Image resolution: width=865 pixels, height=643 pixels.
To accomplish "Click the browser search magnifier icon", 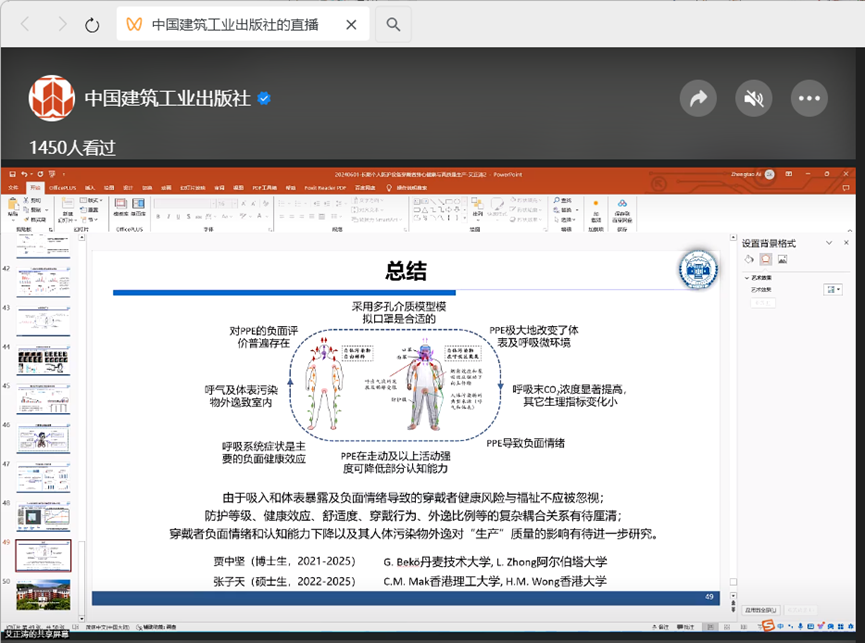I will point(393,25).
